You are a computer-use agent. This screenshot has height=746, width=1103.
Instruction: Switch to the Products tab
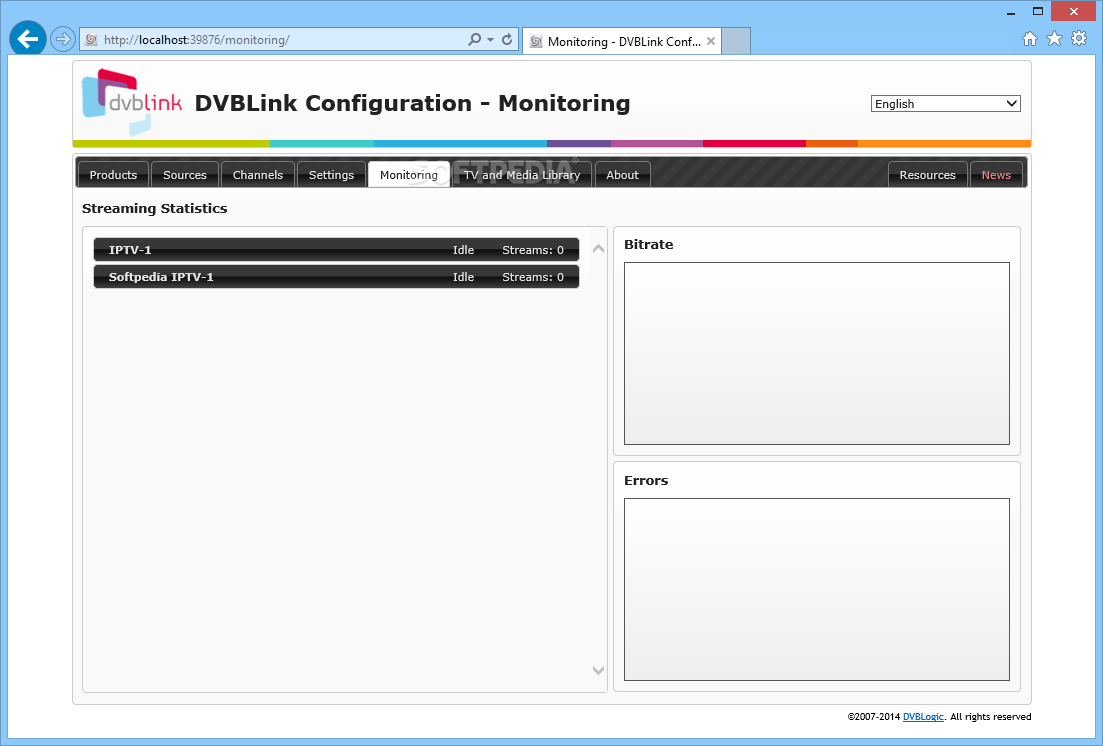pos(113,175)
